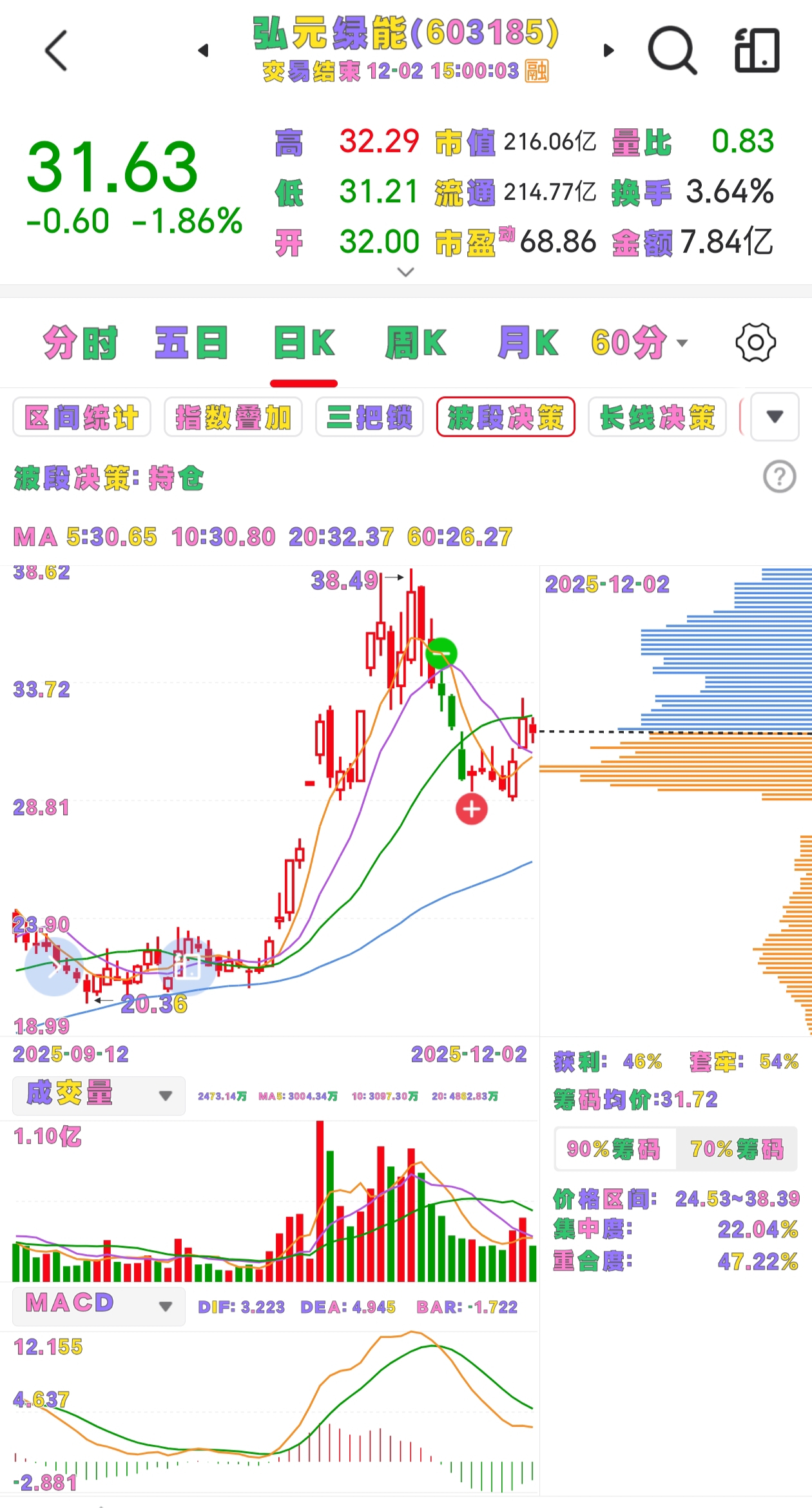
Task: Expand the indicator tools dropdown arrow
Action: pyautogui.click(x=775, y=416)
